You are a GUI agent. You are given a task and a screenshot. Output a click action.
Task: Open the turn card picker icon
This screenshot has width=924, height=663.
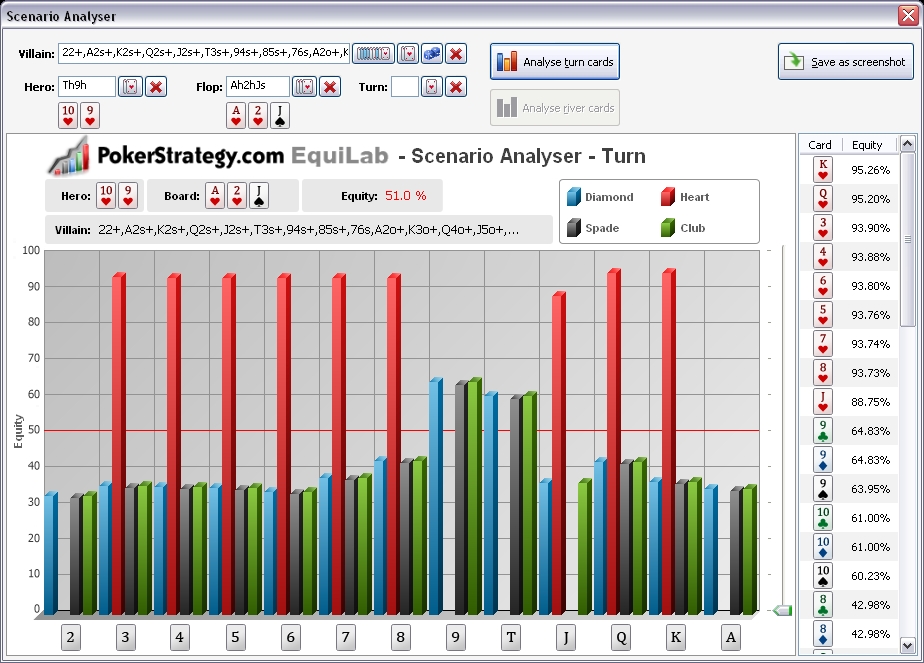point(431,87)
